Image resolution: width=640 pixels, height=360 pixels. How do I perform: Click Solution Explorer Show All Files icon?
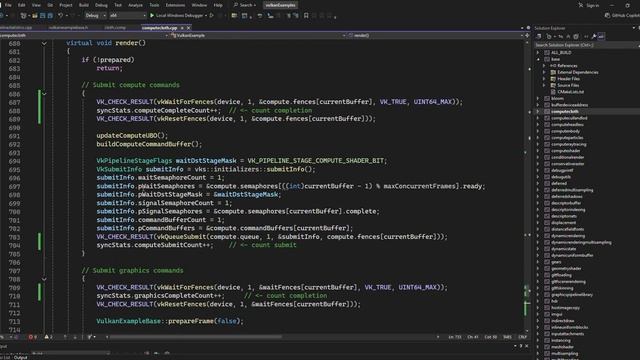pos(576,36)
